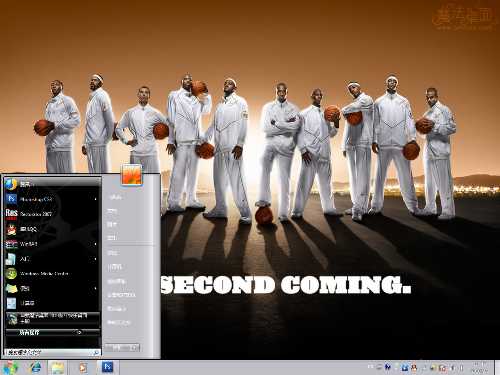Open Firefox from the Start menu
This screenshot has width=500, height=375.
click(x=52, y=184)
